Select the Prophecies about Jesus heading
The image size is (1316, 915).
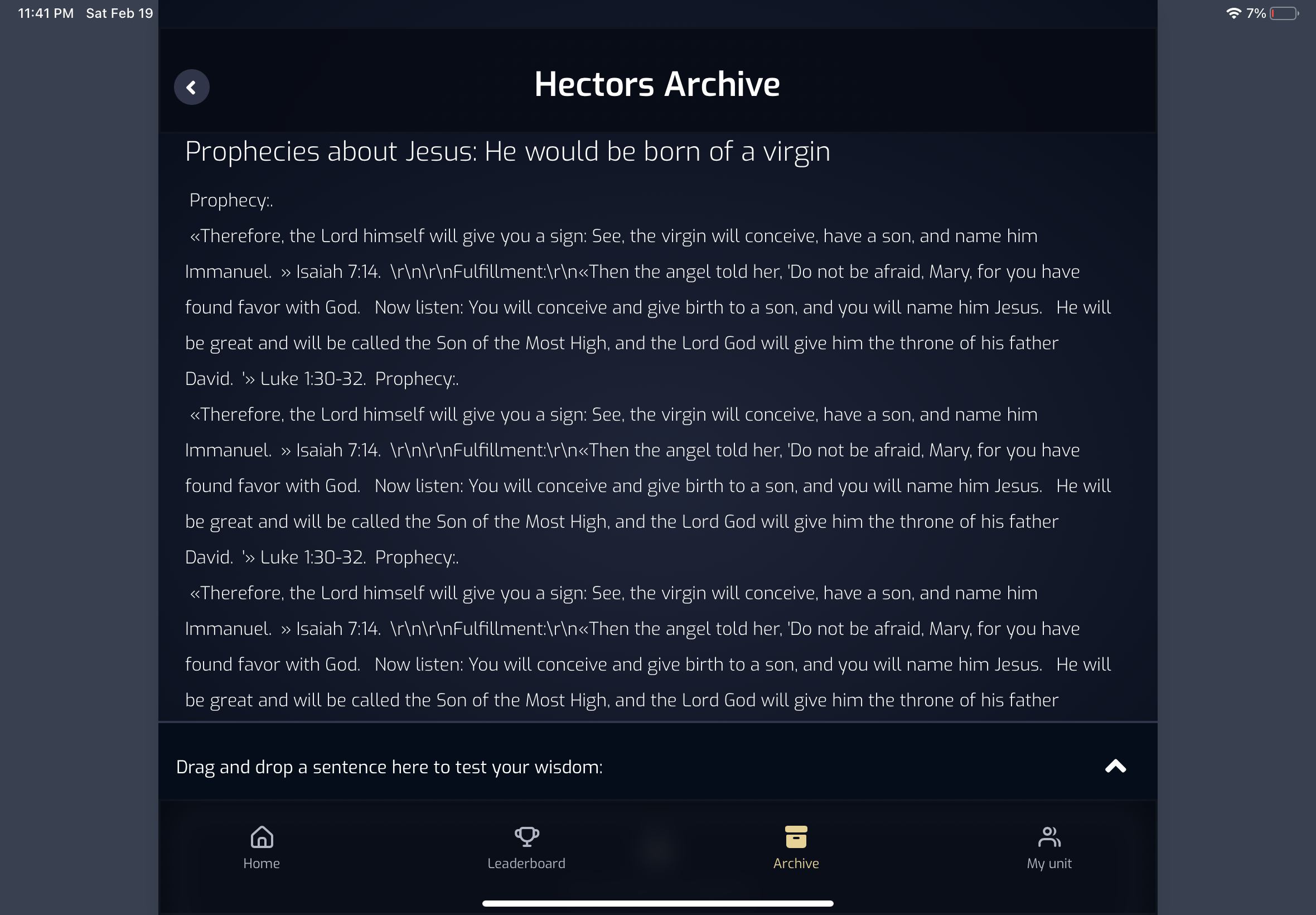click(507, 152)
